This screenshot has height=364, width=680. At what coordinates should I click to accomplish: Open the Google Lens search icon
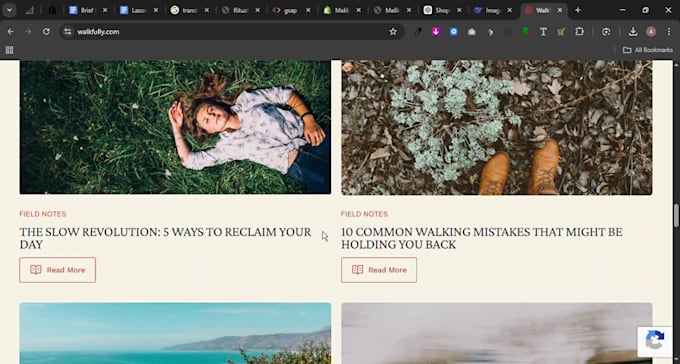click(606, 32)
